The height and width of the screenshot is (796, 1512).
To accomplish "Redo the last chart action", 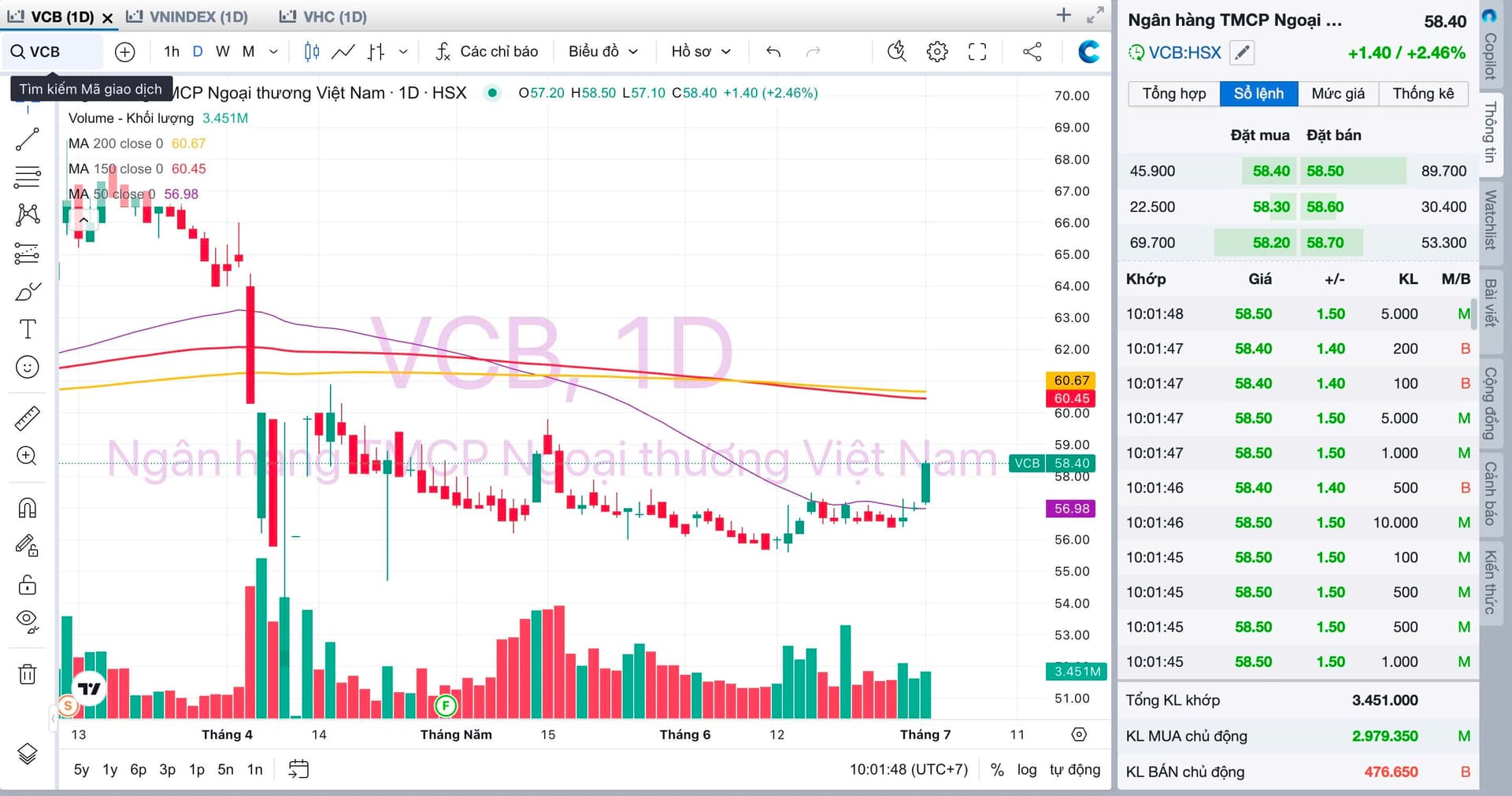I will click(813, 52).
